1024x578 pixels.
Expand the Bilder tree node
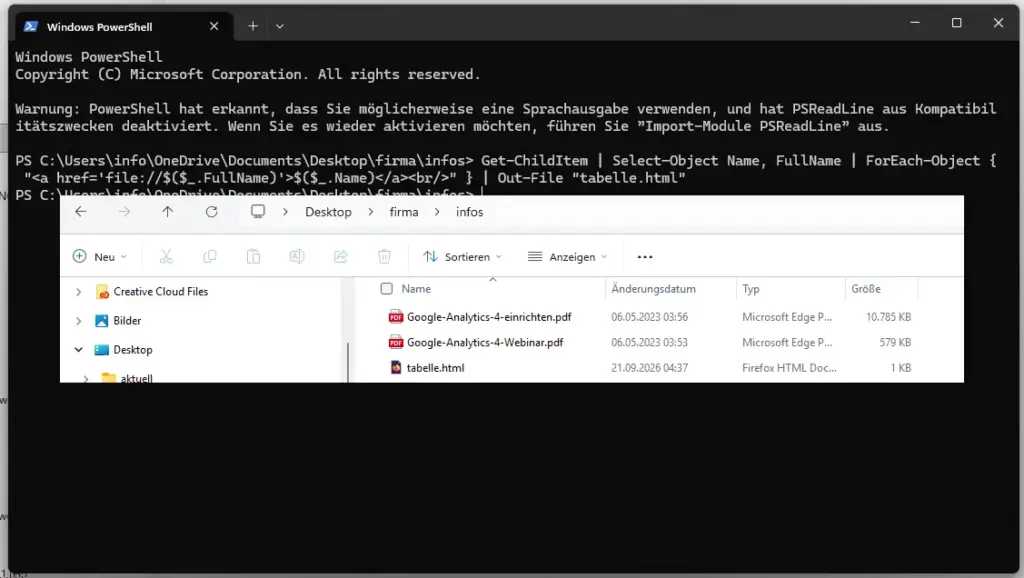click(78, 321)
